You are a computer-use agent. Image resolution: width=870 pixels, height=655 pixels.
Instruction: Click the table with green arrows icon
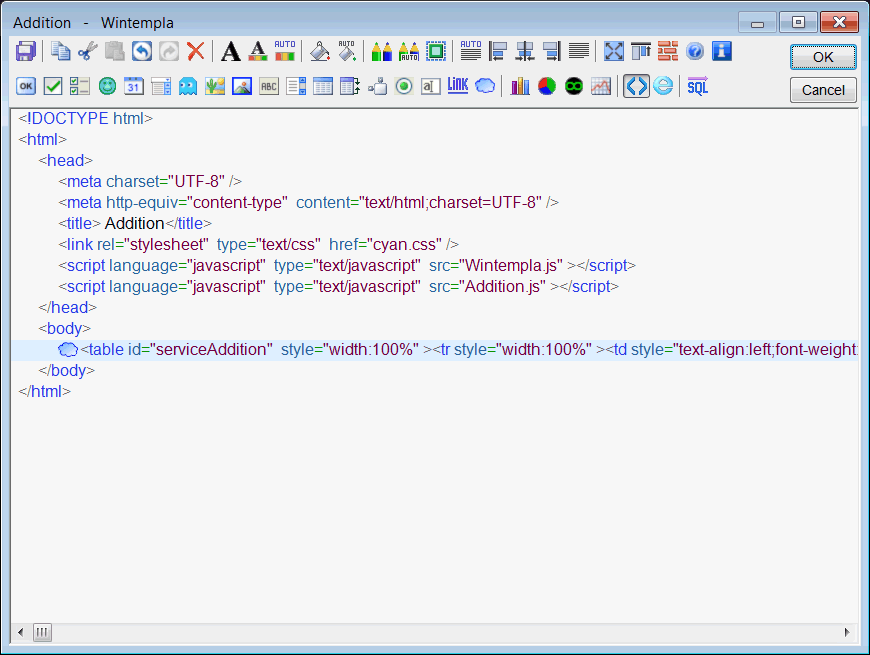click(x=350, y=87)
